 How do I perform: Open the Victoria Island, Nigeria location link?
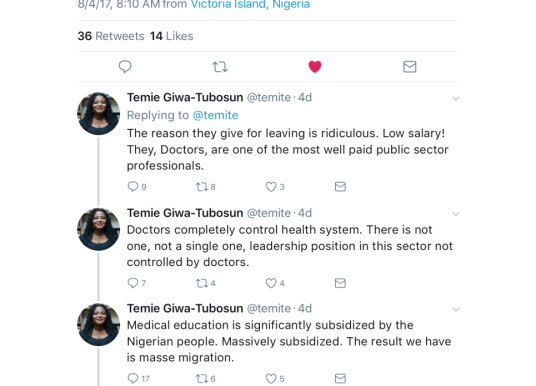coord(250,5)
